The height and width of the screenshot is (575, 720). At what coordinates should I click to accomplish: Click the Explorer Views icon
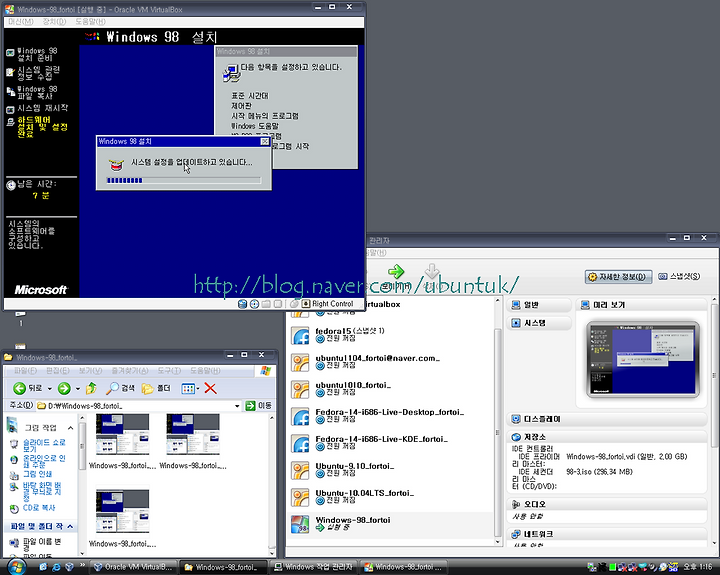tap(190, 389)
